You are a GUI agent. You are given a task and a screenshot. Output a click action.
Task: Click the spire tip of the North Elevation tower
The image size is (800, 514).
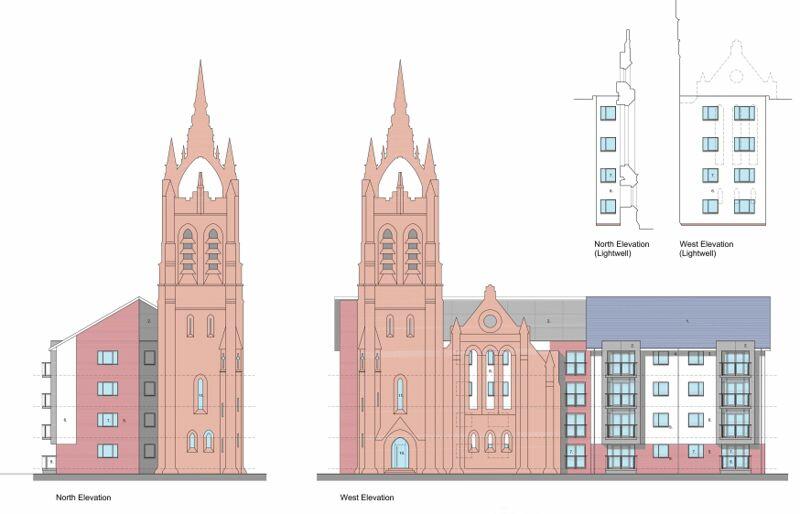pyautogui.click(x=200, y=64)
